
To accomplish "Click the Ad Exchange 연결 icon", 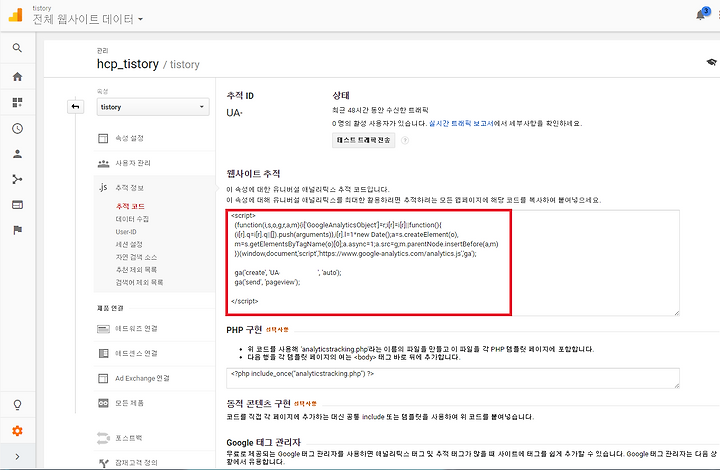I will pos(103,378).
